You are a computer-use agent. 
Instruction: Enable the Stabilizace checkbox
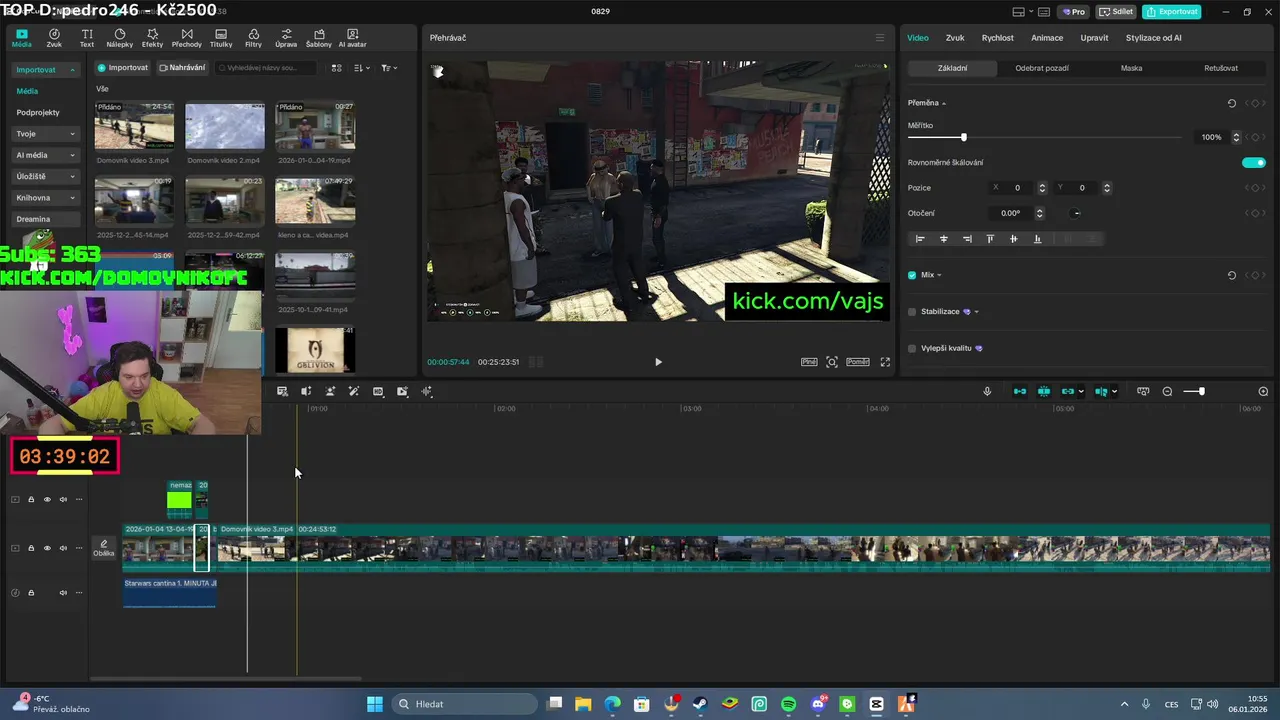point(912,312)
